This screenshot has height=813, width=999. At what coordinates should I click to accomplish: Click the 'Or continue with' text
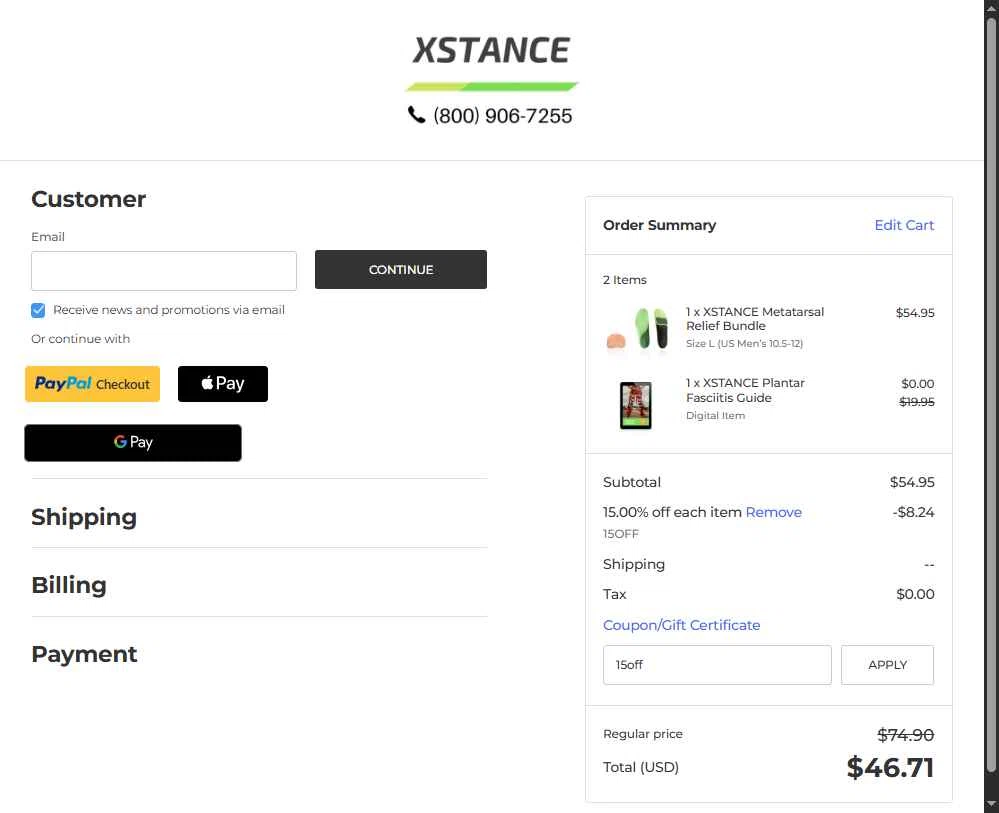coord(80,339)
